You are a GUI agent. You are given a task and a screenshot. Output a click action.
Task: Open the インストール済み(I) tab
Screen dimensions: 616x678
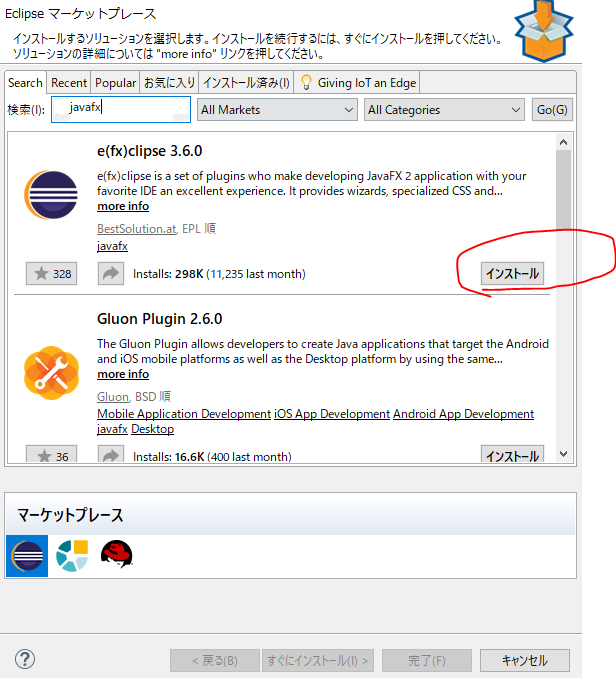click(x=246, y=83)
